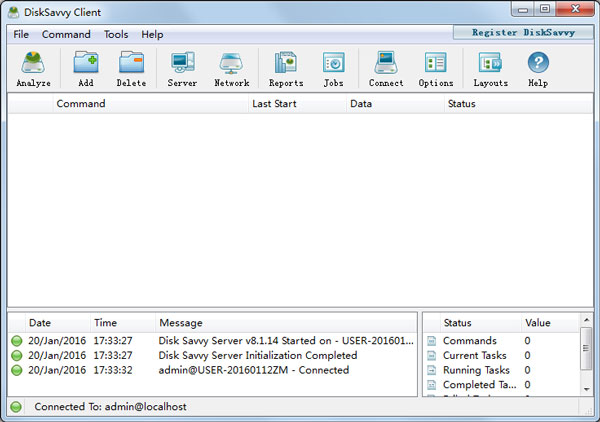Click status panel scrollbar down arrow
This screenshot has width=600, height=422.
[x=586, y=389]
